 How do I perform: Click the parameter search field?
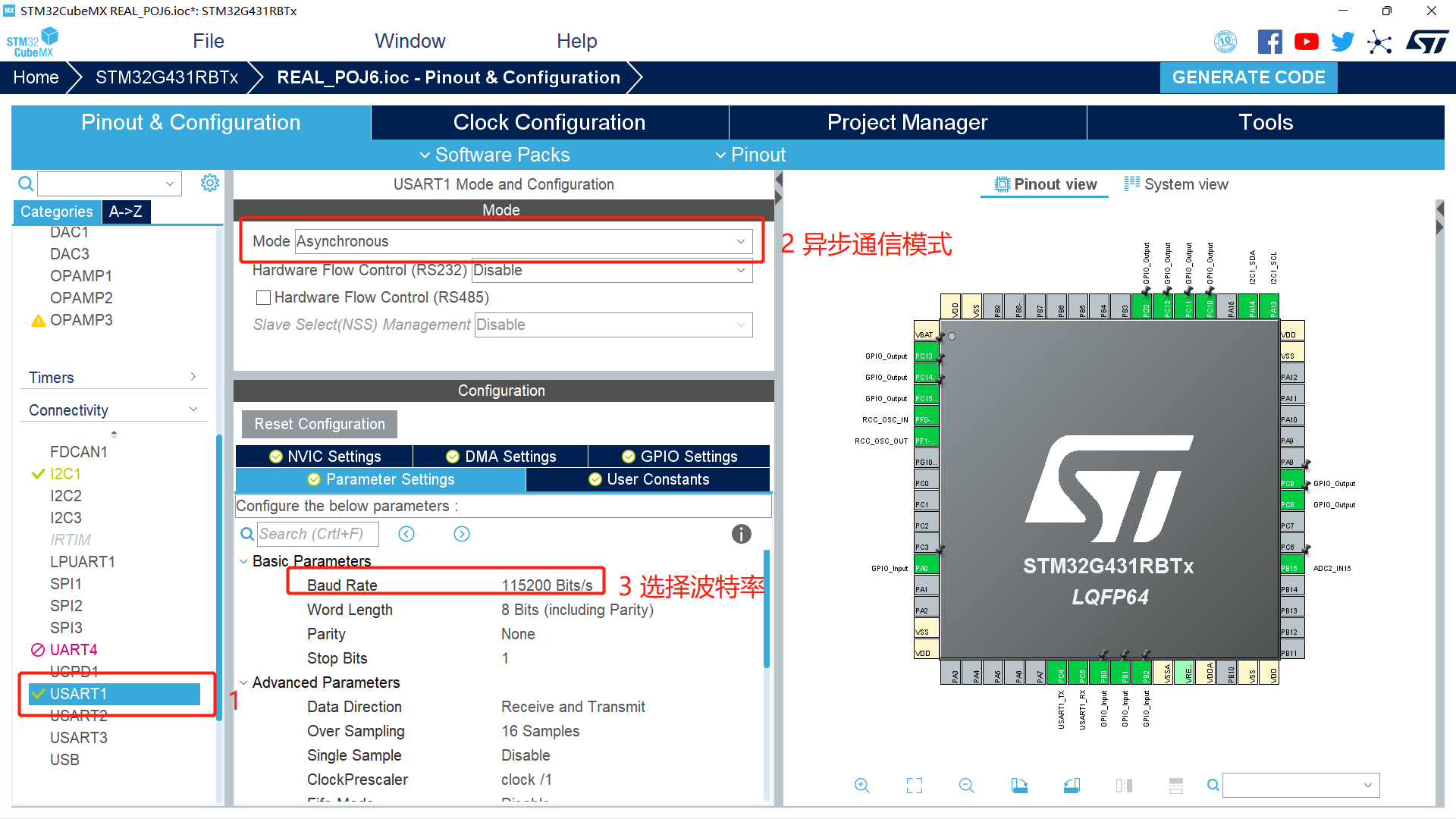[317, 534]
